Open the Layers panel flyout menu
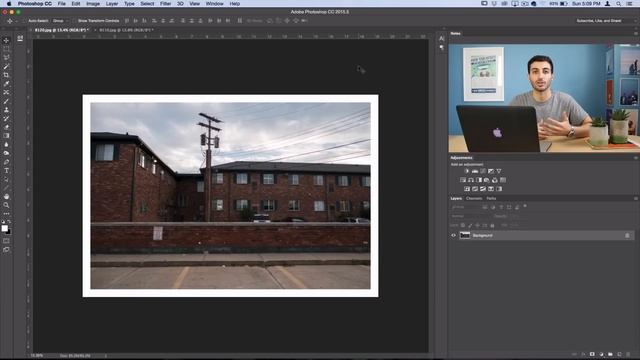This screenshot has height=360, width=640. [636, 198]
